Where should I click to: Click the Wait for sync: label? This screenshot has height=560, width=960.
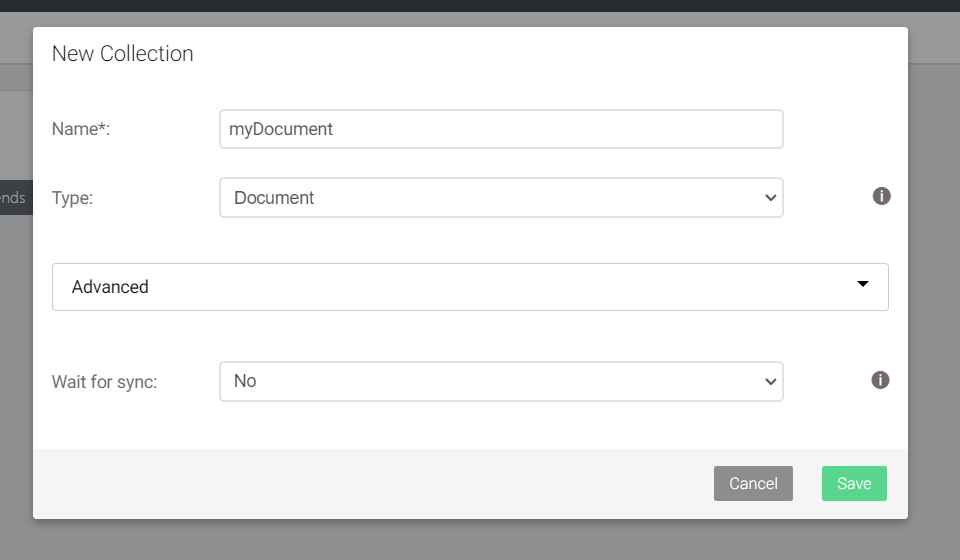click(x=104, y=381)
